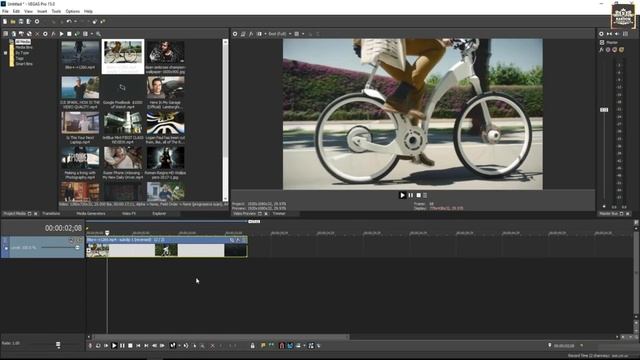The height and width of the screenshot is (360, 640).
Task: Click the timeline play button in transport bar
Action: [114, 346]
